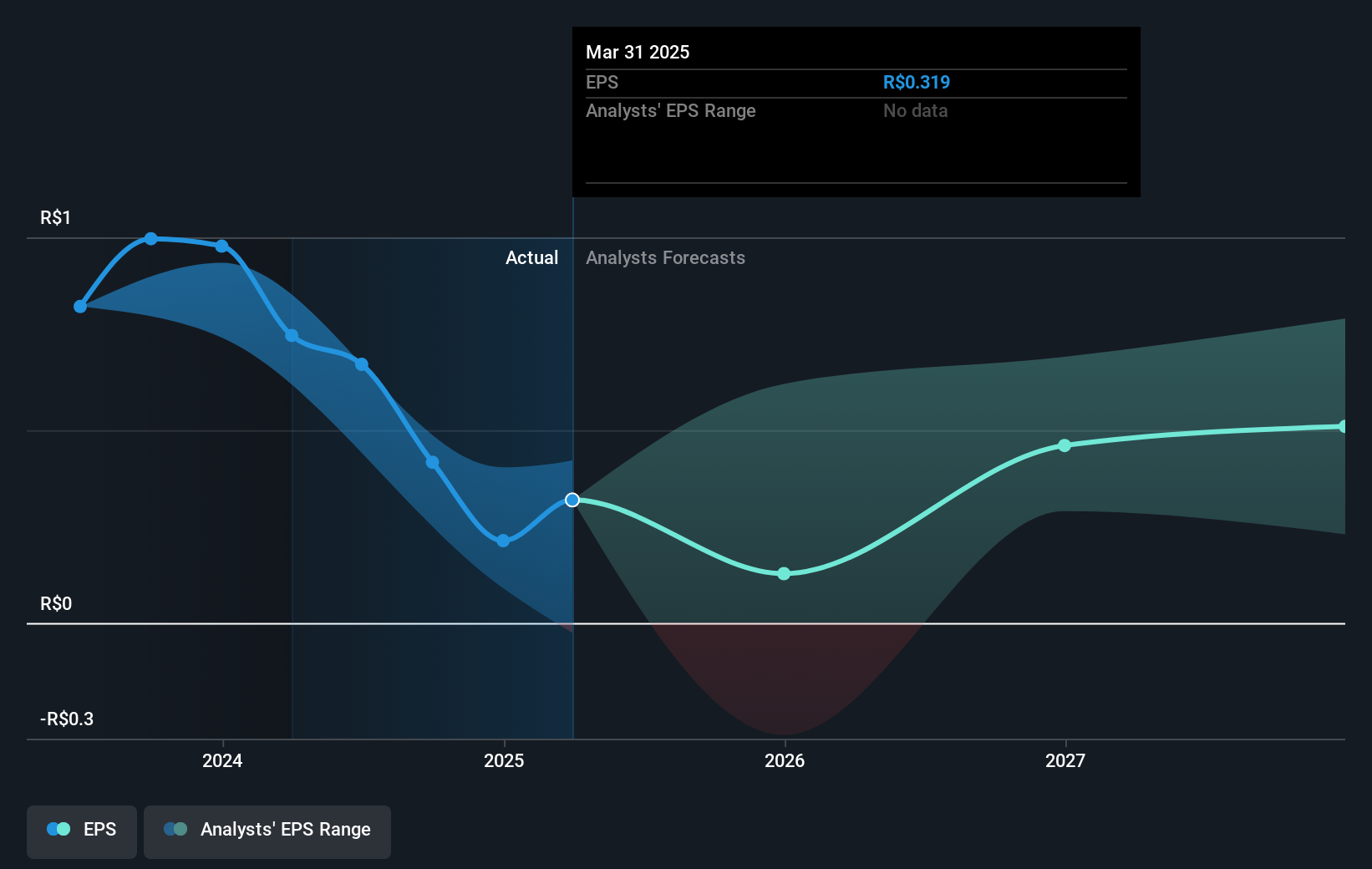
Task: Click the R$0 y-axis label
Action: (56, 603)
